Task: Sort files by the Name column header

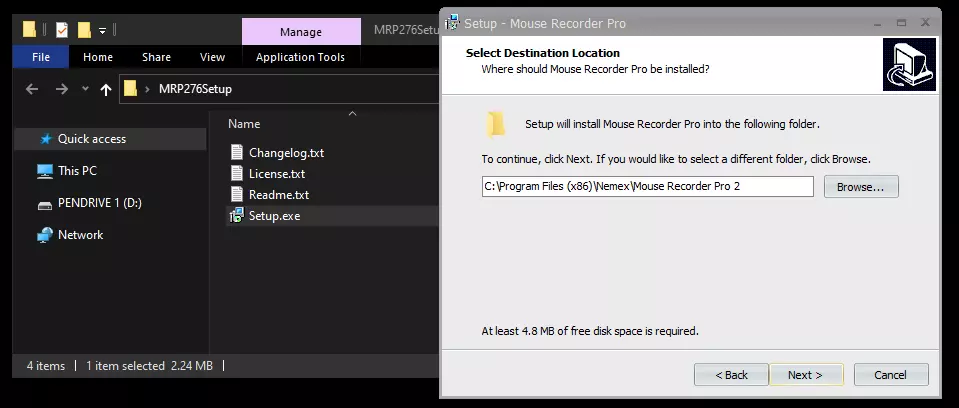Action: click(244, 124)
